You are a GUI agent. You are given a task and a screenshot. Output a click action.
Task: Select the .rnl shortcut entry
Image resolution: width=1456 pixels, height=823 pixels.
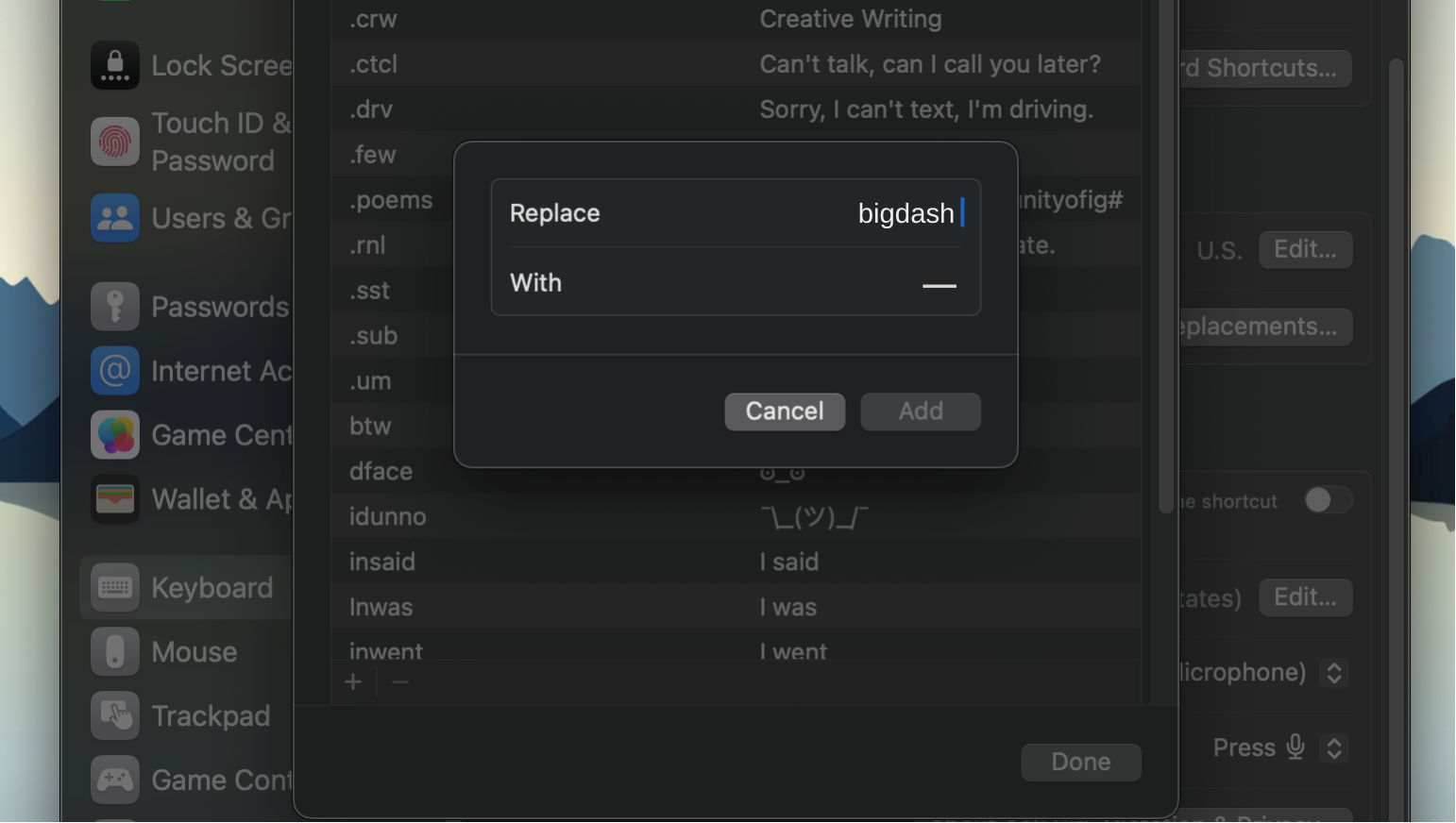click(367, 245)
